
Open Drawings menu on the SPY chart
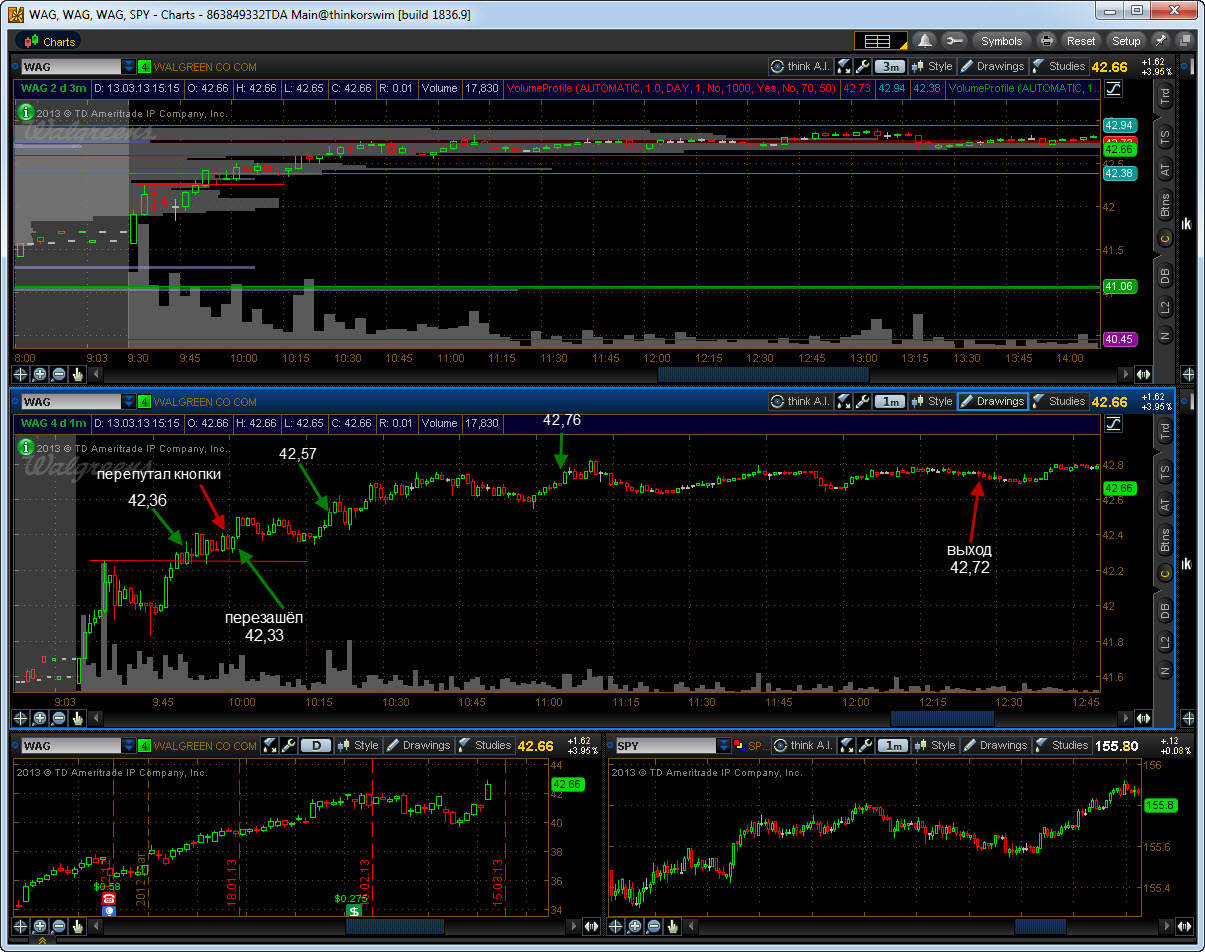pyautogui.click(x=995, y=745)
